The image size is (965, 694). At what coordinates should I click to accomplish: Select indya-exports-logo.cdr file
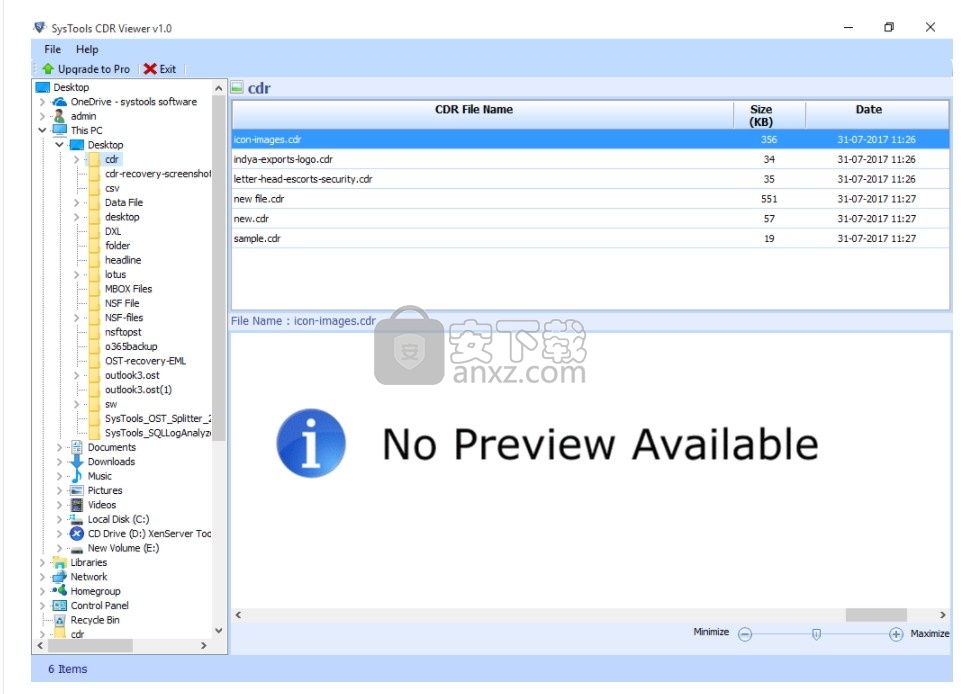(x=590, y=159)
